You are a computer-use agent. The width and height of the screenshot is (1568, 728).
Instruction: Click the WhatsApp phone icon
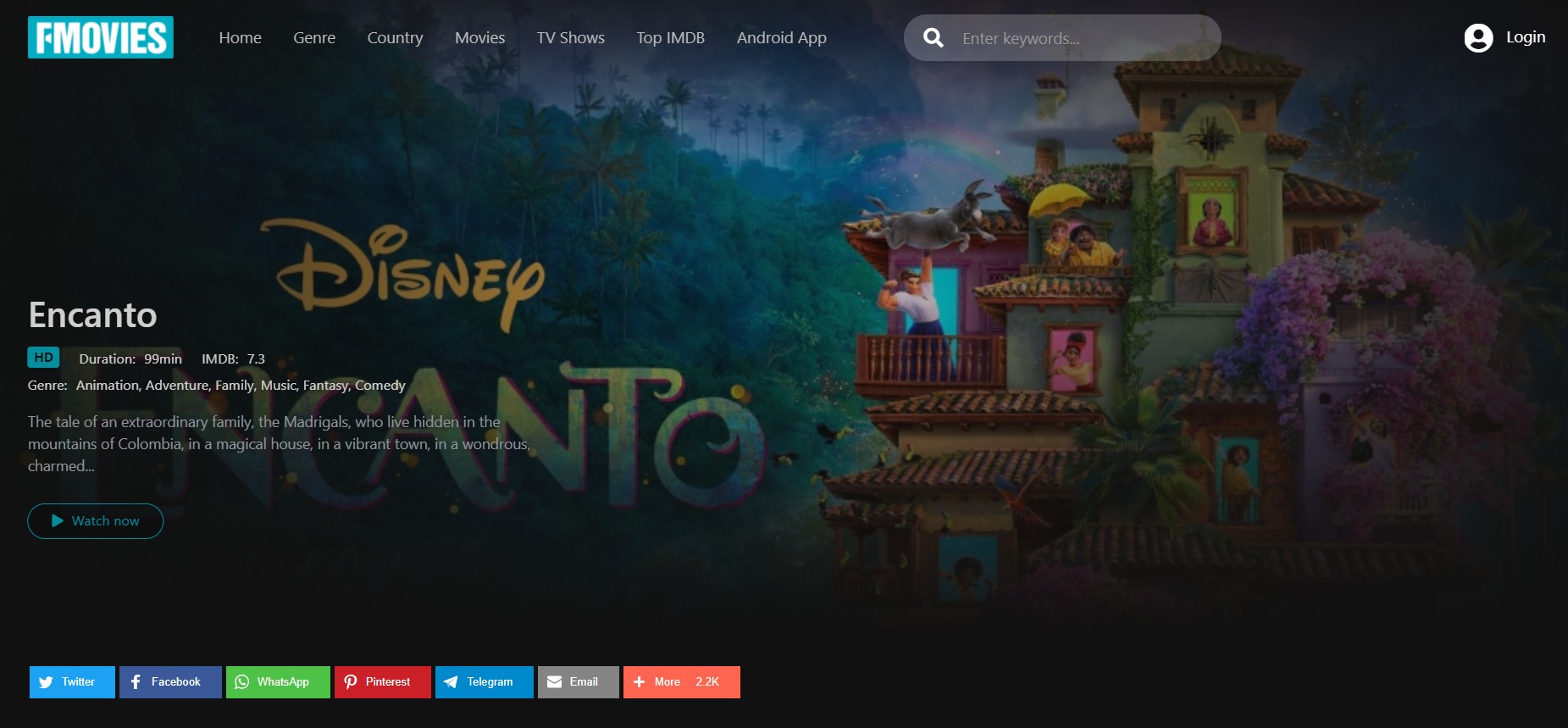pyautogui.click(x=241, y=682)
